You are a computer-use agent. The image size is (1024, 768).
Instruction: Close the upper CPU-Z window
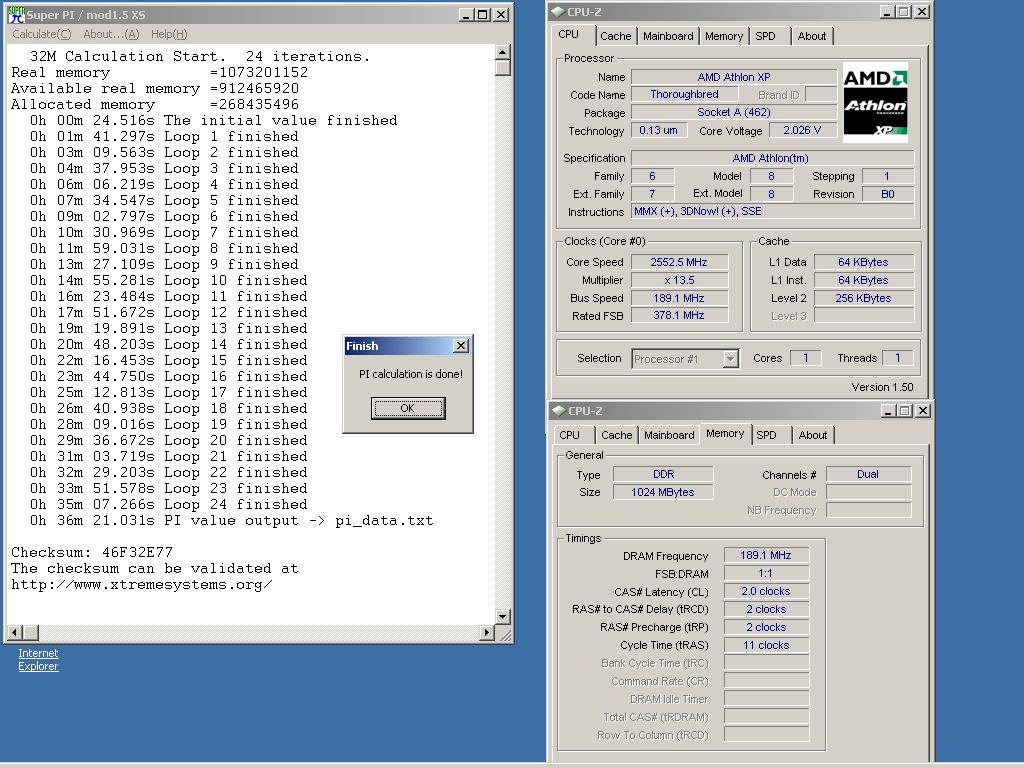[921, 12]
